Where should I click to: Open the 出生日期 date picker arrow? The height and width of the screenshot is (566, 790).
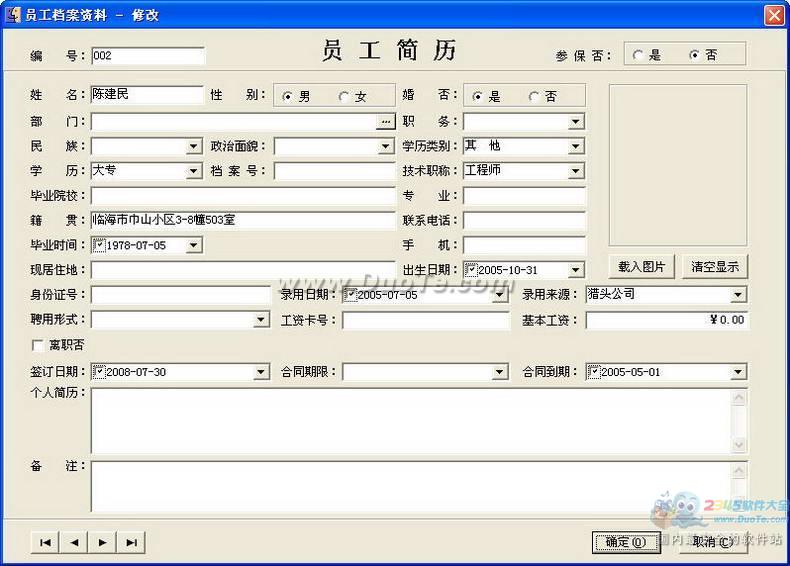coord(576,270)
